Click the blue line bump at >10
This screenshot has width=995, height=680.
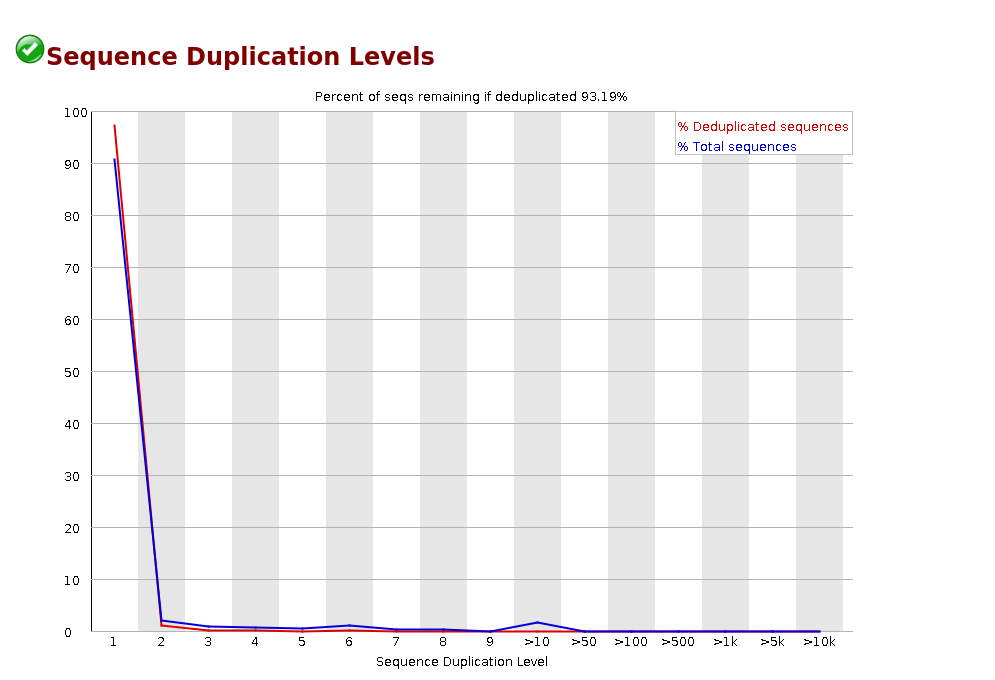(x=537, y=622)
